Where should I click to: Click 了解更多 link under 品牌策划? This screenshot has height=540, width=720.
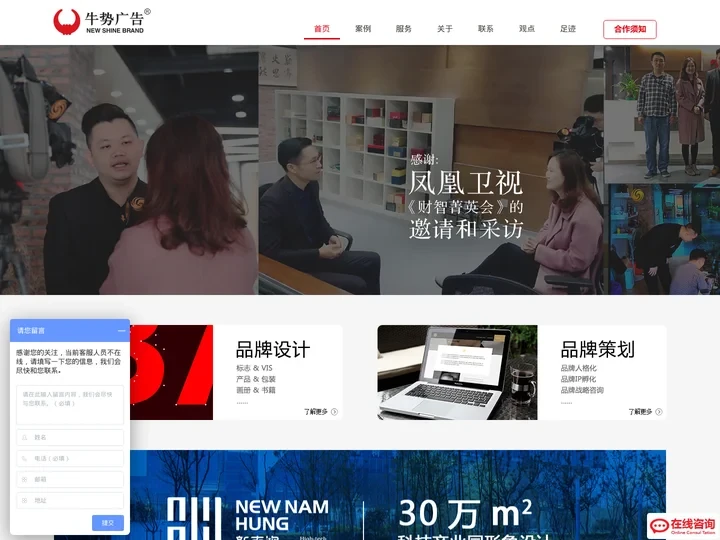point(640,412)
